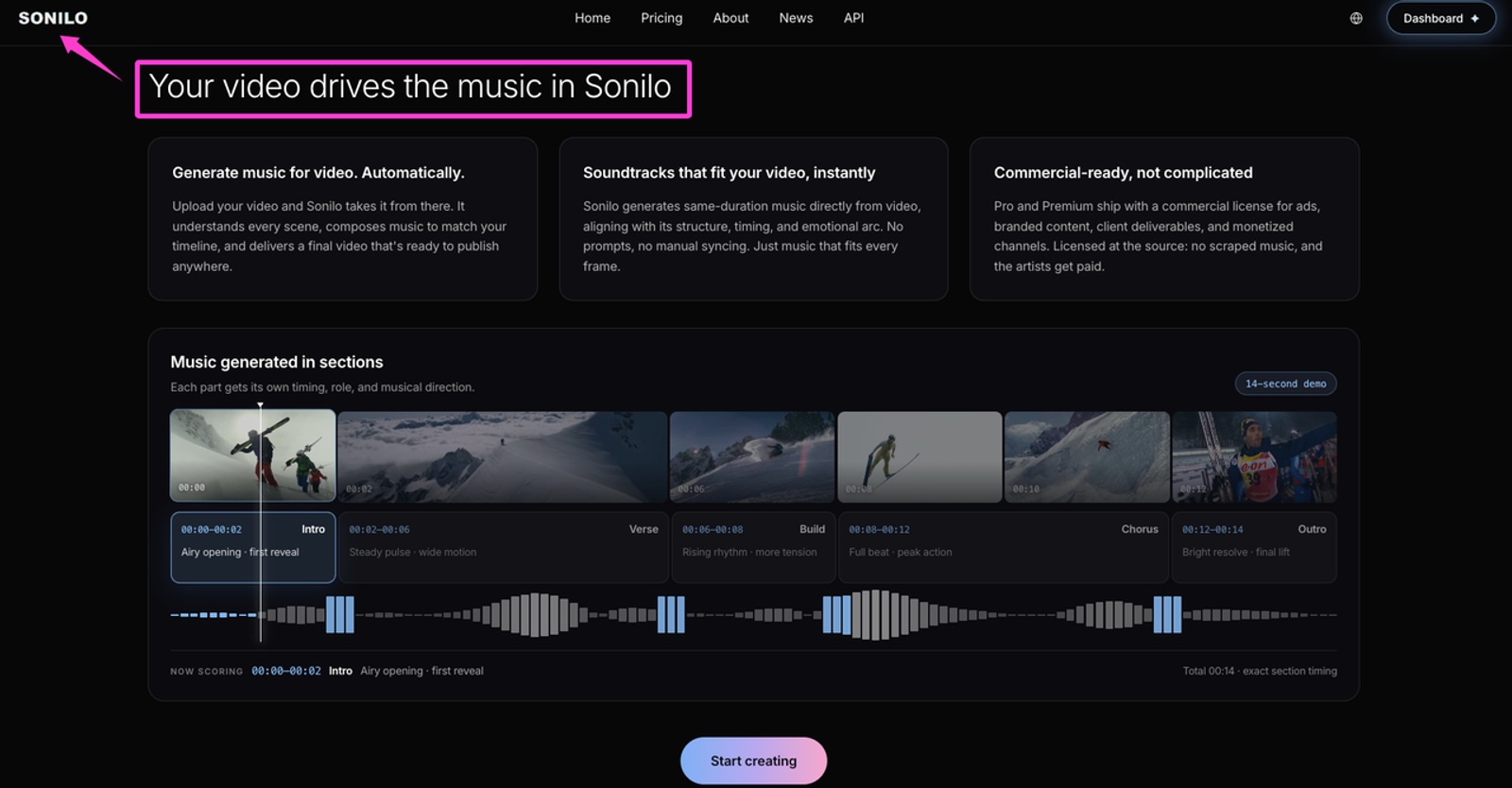1512x788 pixels.
Task: Click the '00:00–00:02' time in status bar
Action: point(286,671)
